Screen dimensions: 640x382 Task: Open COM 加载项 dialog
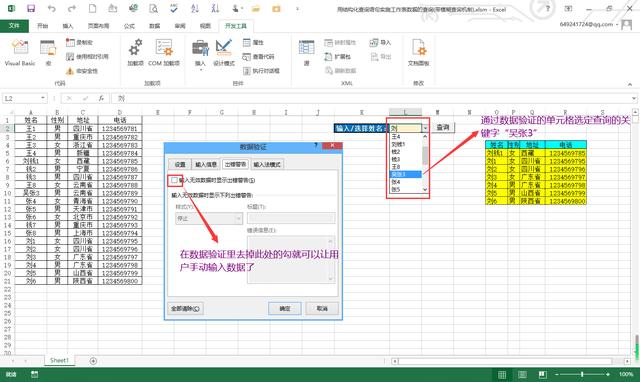(164, 53)
